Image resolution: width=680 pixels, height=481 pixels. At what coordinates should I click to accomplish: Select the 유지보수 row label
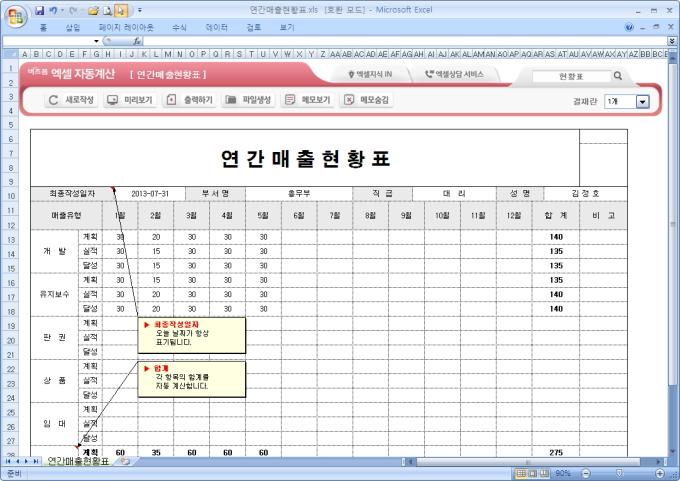point(54,294)
